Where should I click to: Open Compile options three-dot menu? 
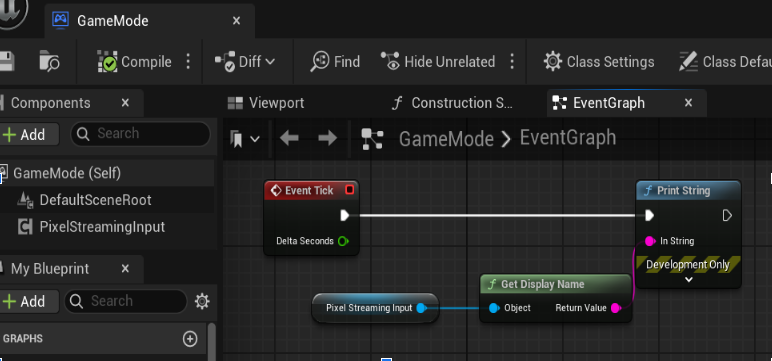[x=188, y=62]
